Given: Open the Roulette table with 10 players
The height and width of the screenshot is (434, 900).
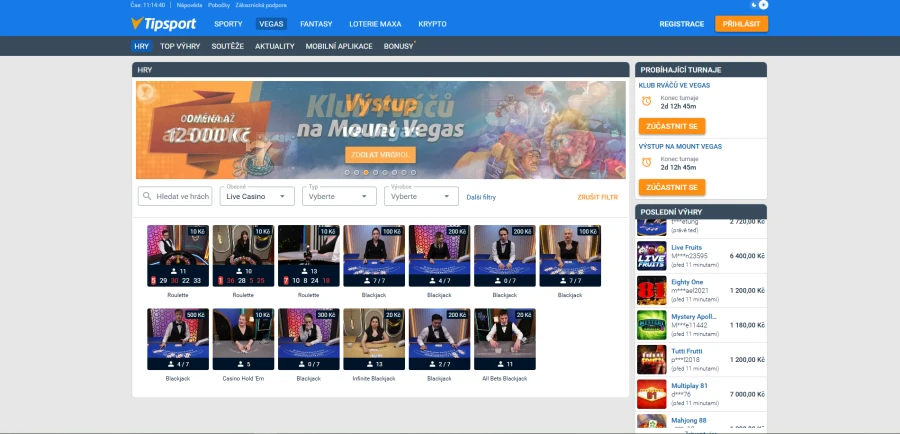Looking at the screenshot, I should pos(243,256).
